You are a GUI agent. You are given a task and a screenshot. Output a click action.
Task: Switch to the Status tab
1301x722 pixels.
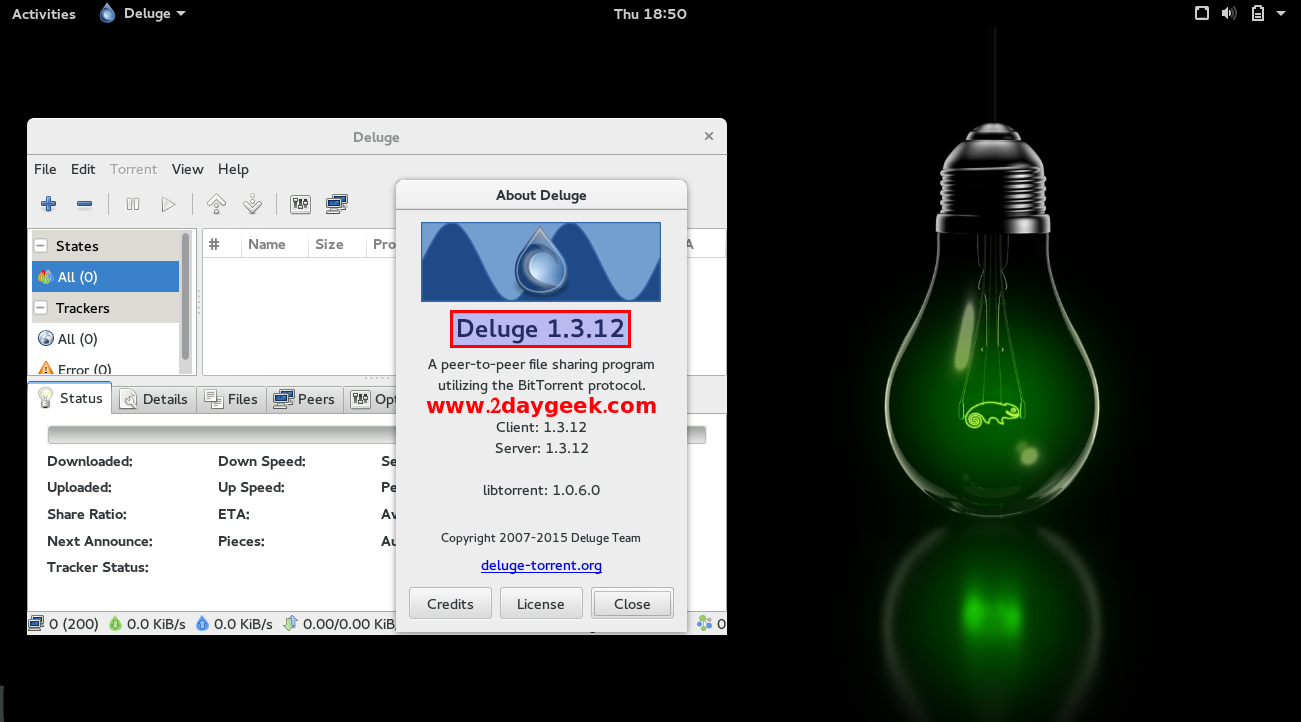(x=70, y=398)
